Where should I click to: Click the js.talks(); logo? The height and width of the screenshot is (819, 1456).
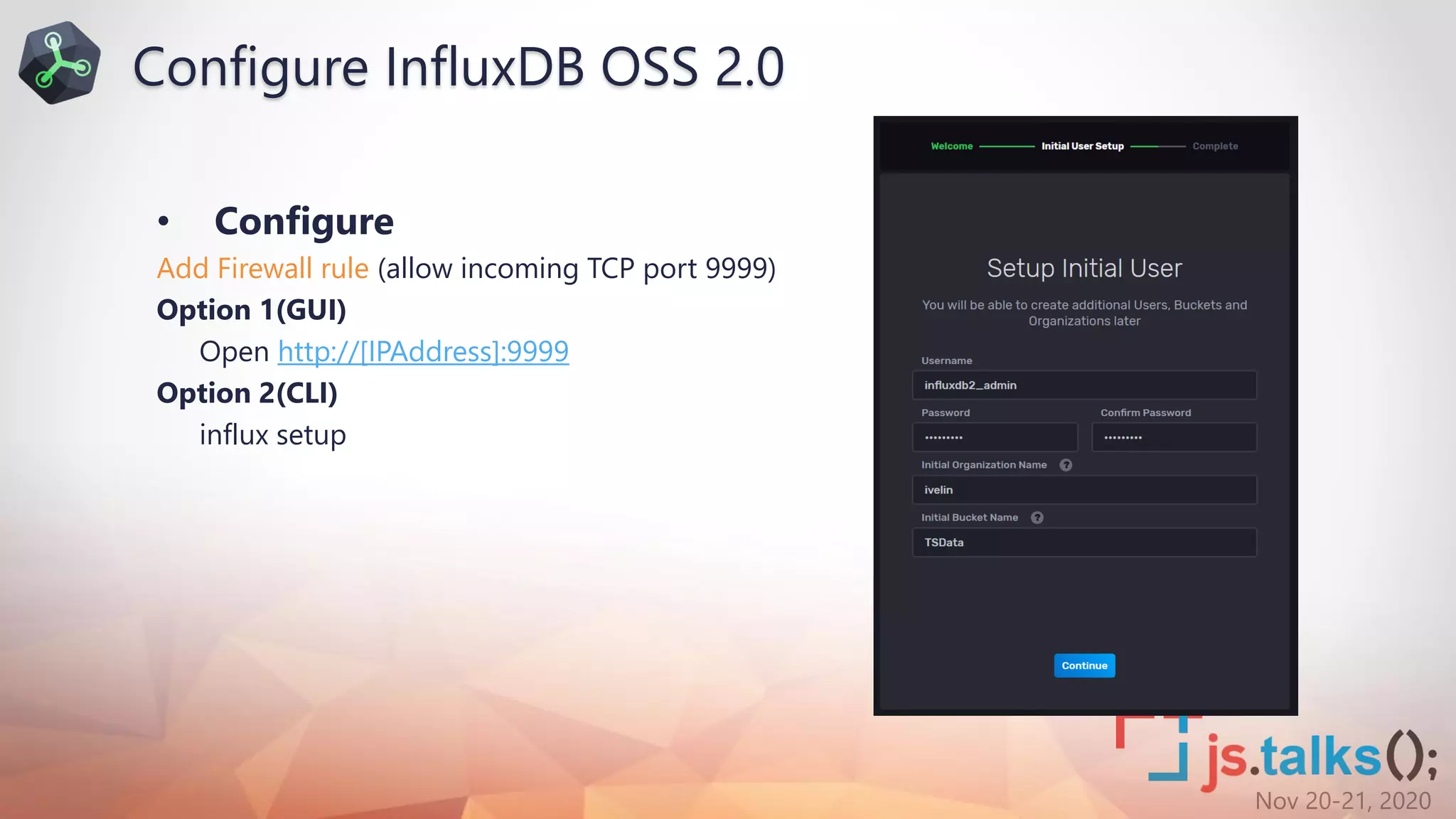click(x=1277, y=754)
